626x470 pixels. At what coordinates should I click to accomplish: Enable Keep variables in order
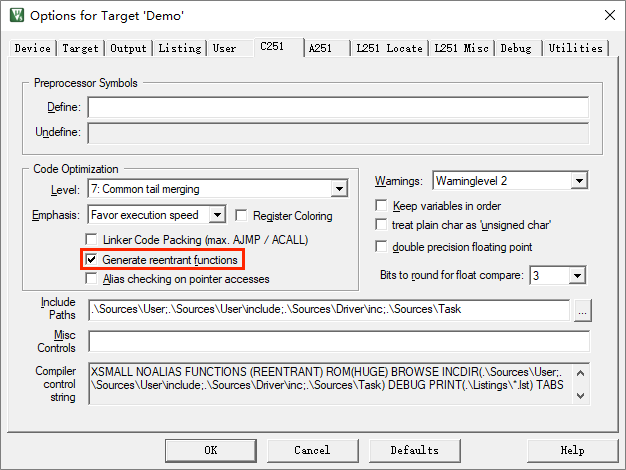[381, 206]
